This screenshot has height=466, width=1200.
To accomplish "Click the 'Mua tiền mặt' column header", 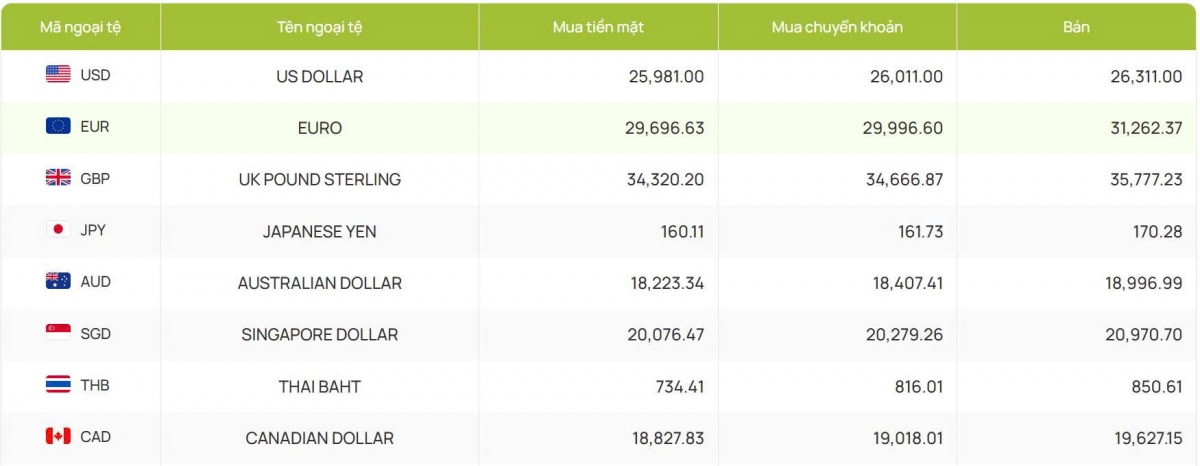I will pos(598,27).
